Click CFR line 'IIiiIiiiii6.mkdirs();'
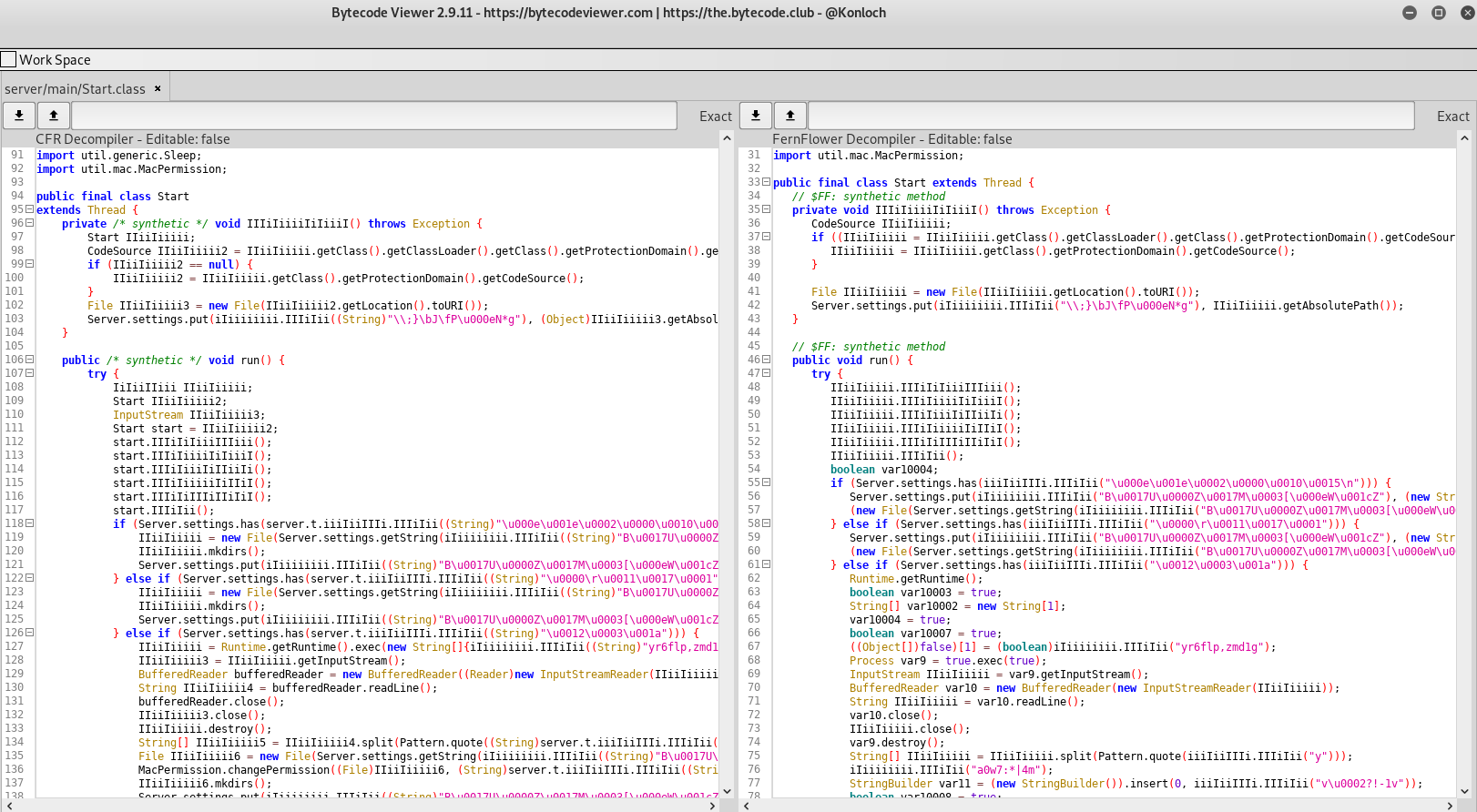Screen dimensions: 1477x812 tap(205, 783)
